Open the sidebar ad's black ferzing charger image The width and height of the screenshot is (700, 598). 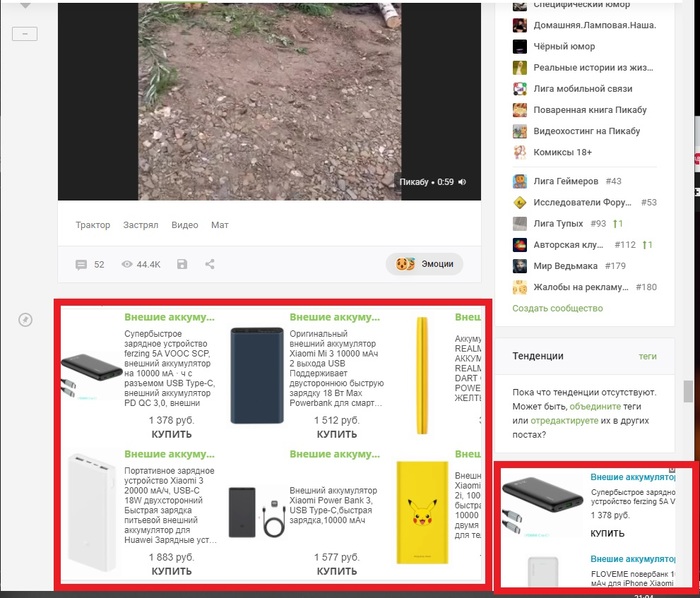[x=542, y=506]
